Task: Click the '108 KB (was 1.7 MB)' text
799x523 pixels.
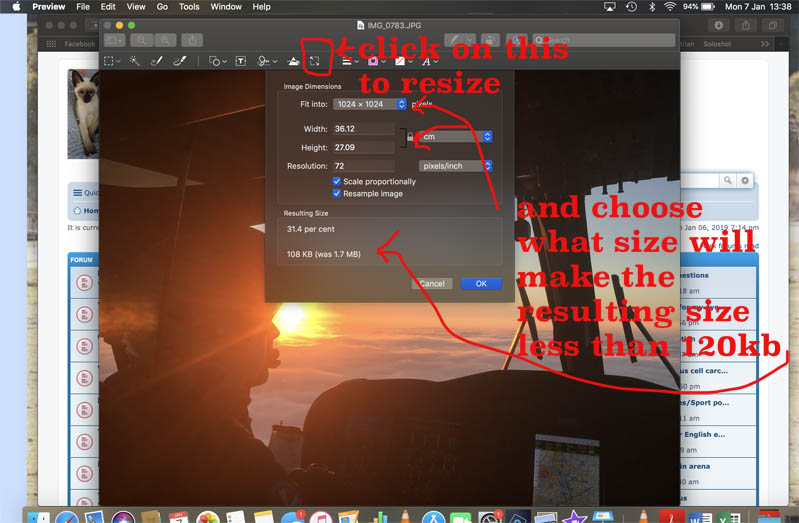Action: coord(324,254)
